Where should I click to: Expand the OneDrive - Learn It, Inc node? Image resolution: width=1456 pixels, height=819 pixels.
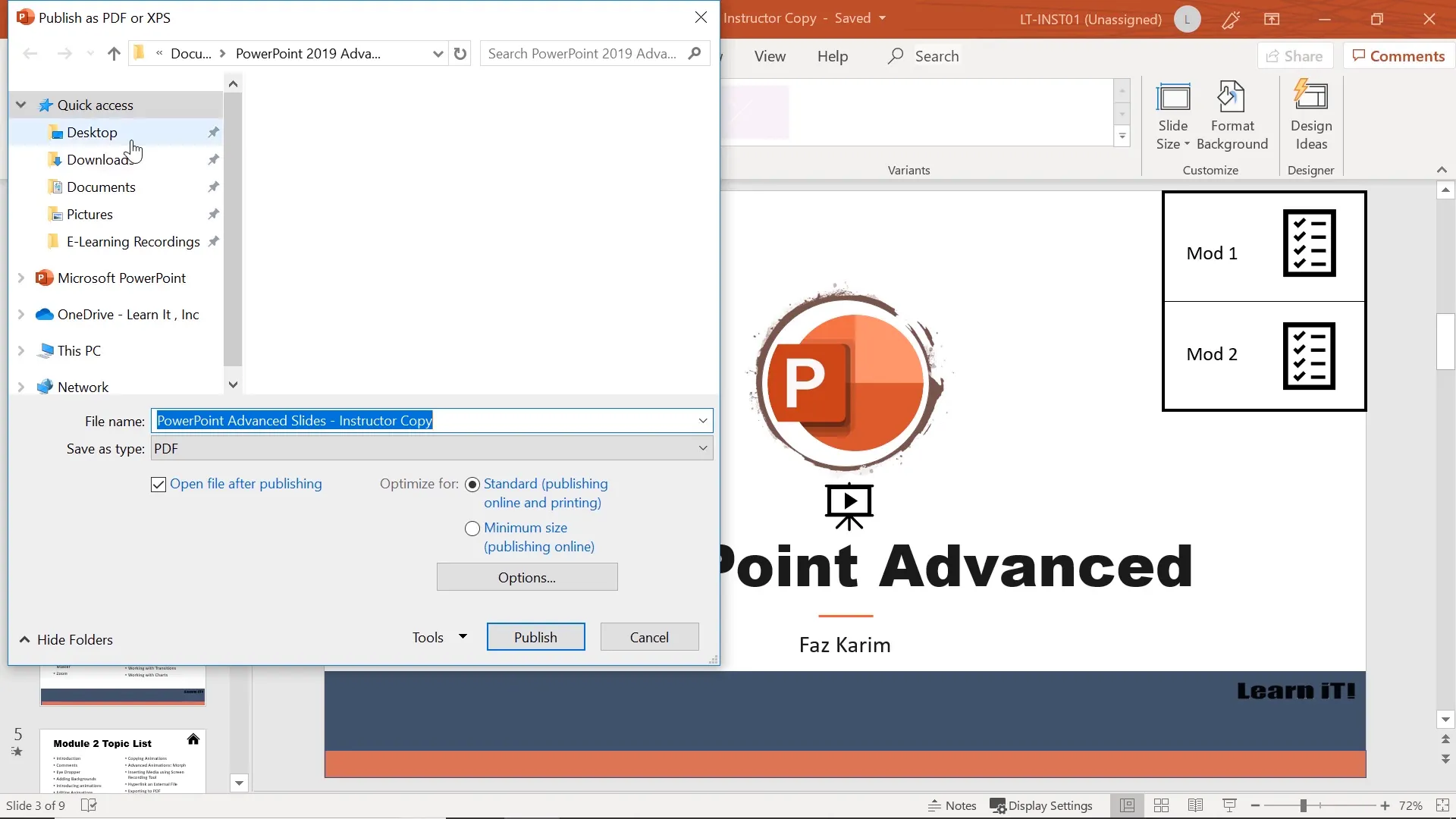click(x=21, y=315)
